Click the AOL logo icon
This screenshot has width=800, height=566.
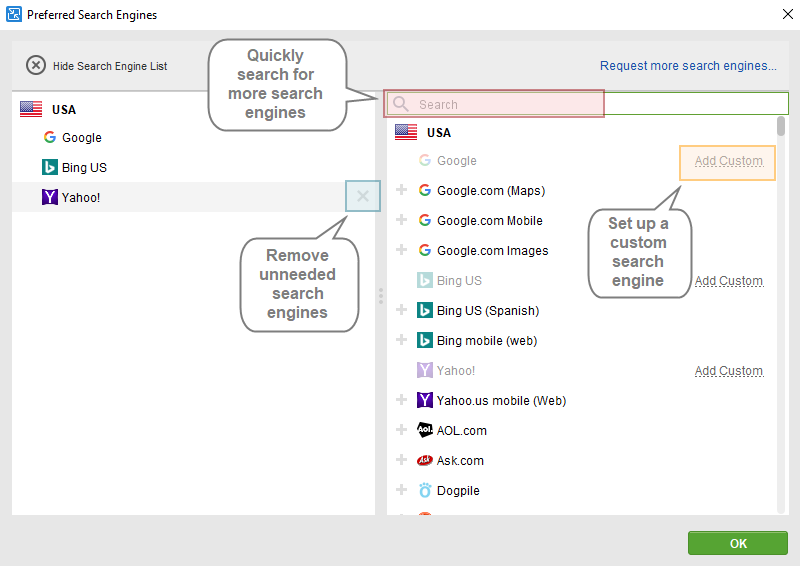(x=424, y=430)
